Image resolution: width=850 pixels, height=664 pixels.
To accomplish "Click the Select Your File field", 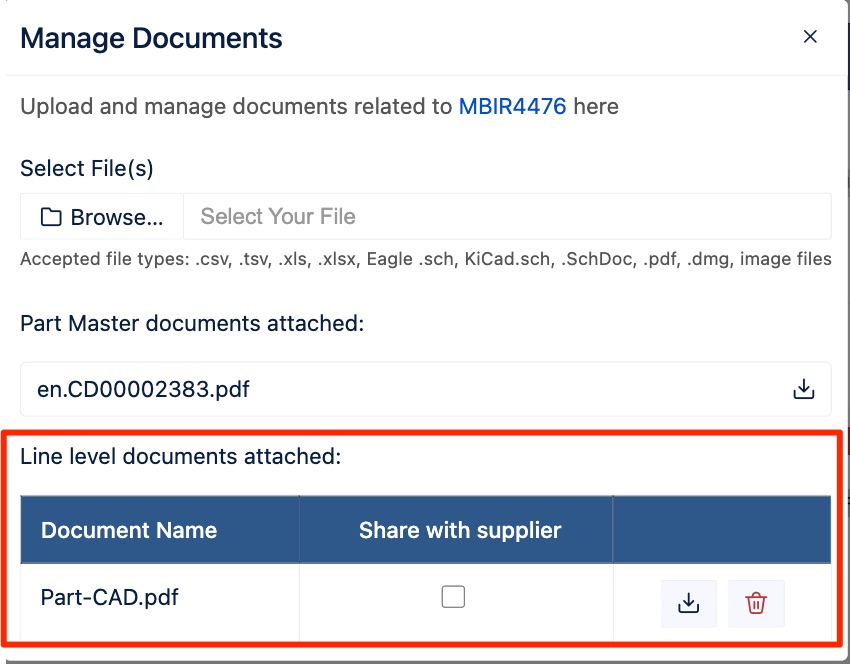I will 507,216.
